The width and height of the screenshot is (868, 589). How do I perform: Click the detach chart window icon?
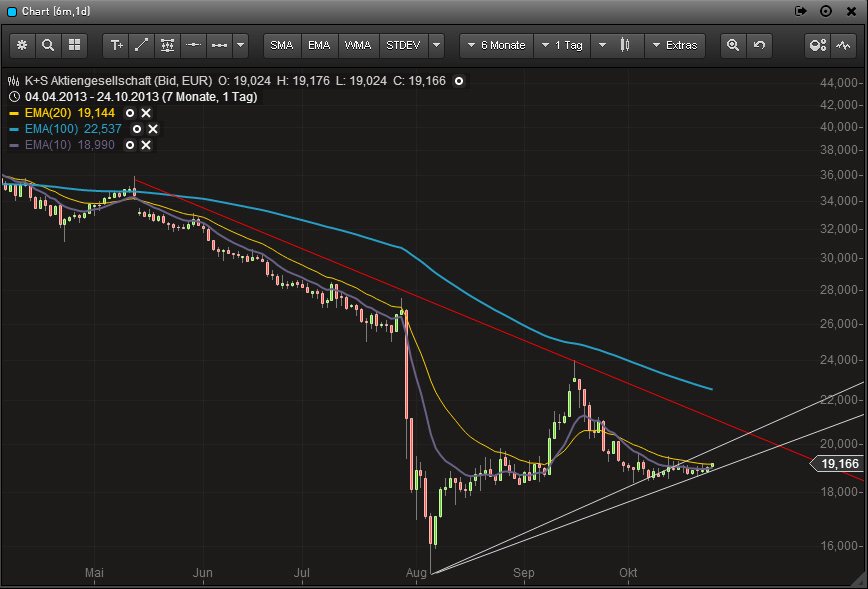click(x=800, y=11)
